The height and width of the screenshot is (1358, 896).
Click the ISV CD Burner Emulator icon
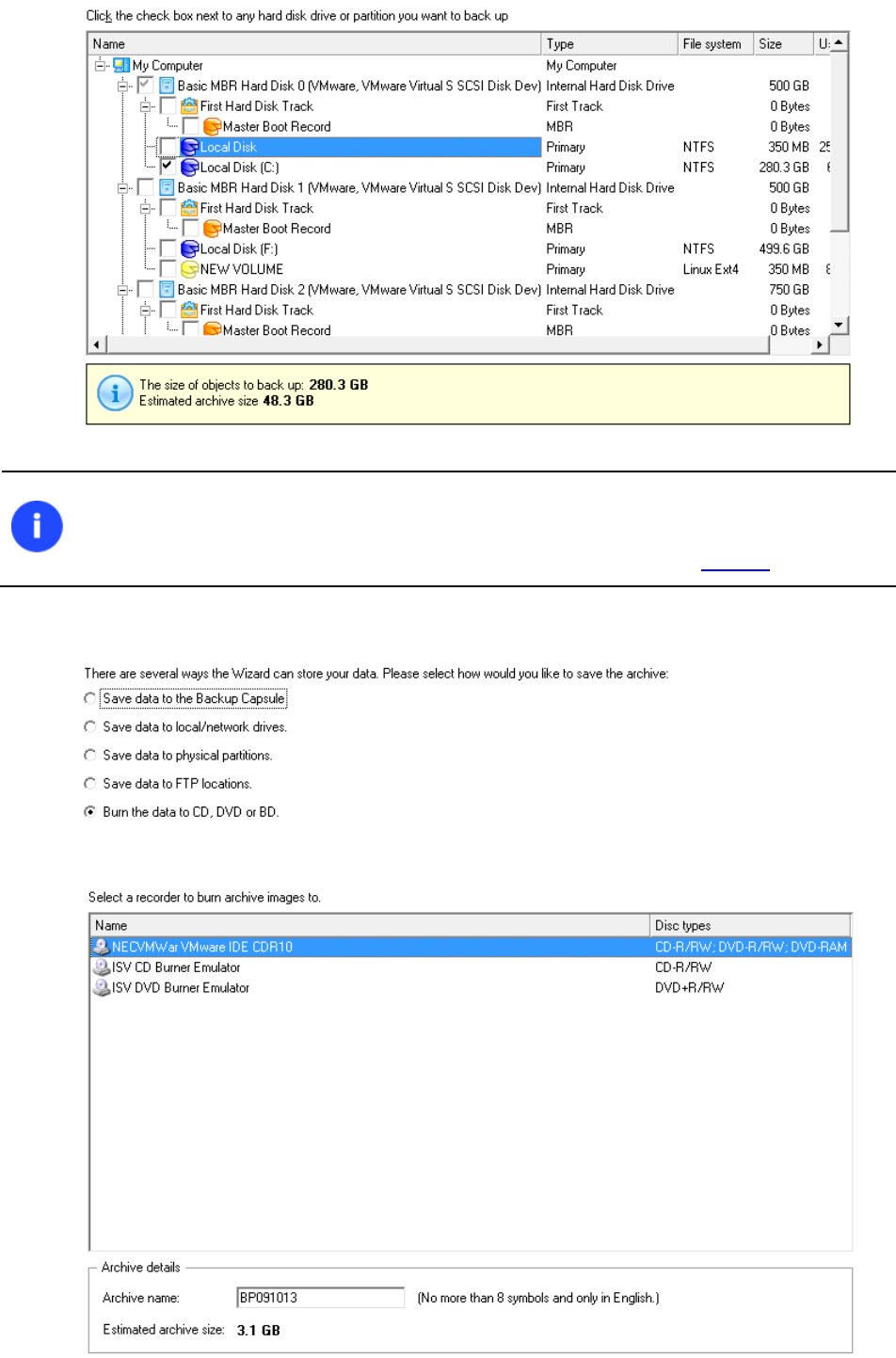click(102, 967)
